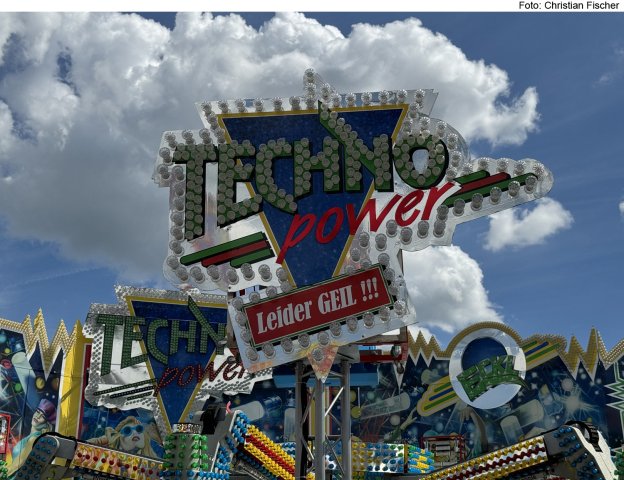Viewport: 624px width, 480px height.
Task: Select the smaller Techno Power sign on left
Action: [160, 350]
